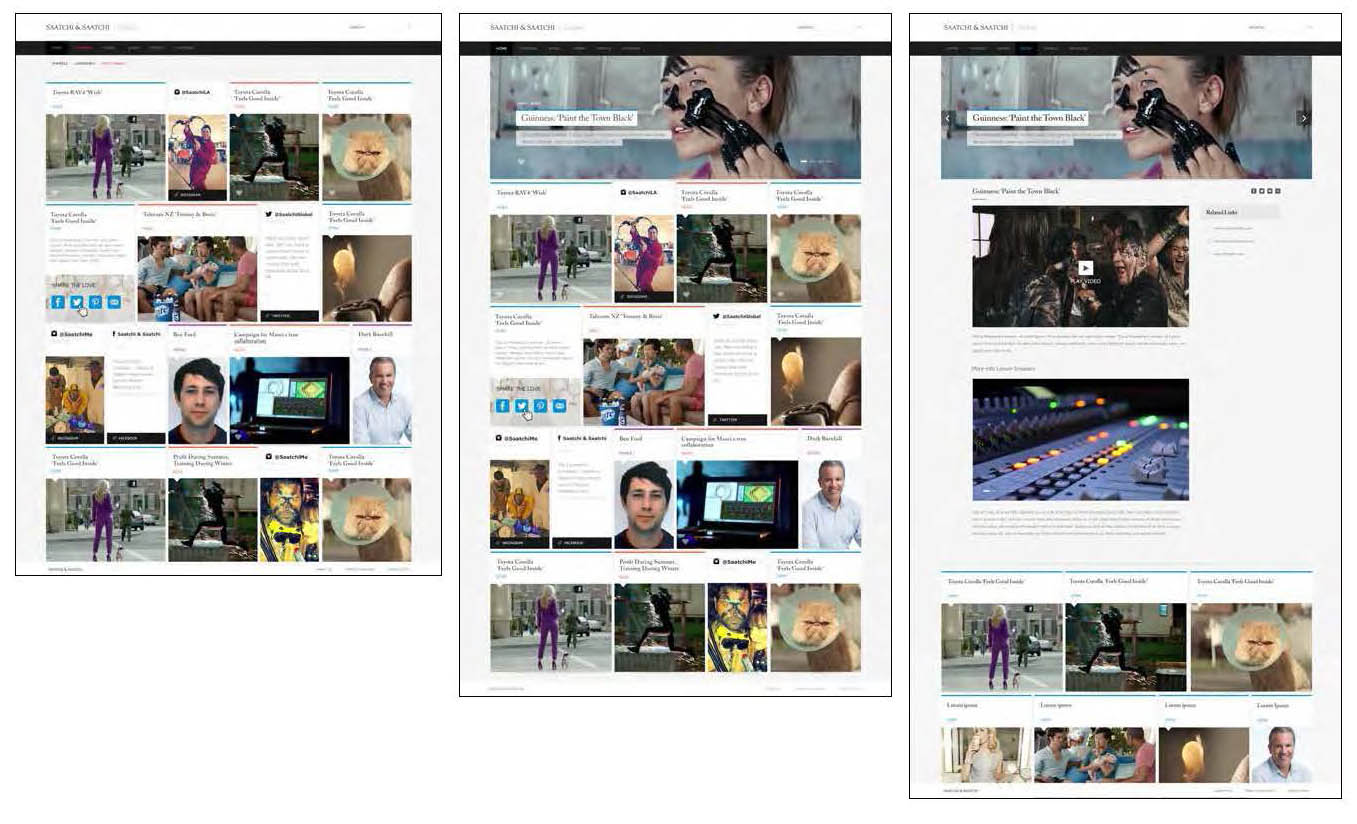
Task: Select active slide indicator on middle mockup's hero
Action: (x=804, y=161)
